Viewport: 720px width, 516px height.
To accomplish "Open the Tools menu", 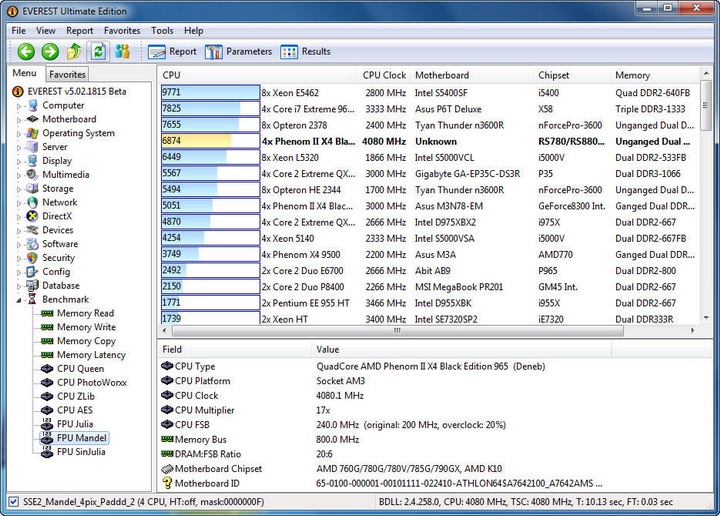I will point(162,31).
